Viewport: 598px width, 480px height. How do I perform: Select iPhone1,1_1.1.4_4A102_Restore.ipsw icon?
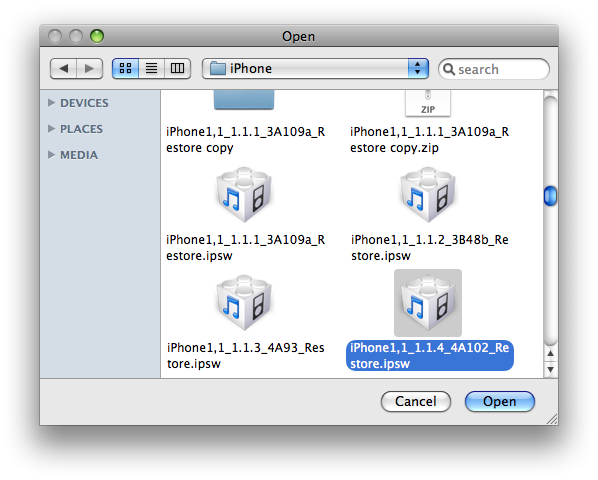pyautogui.click(x=428, y=303)
